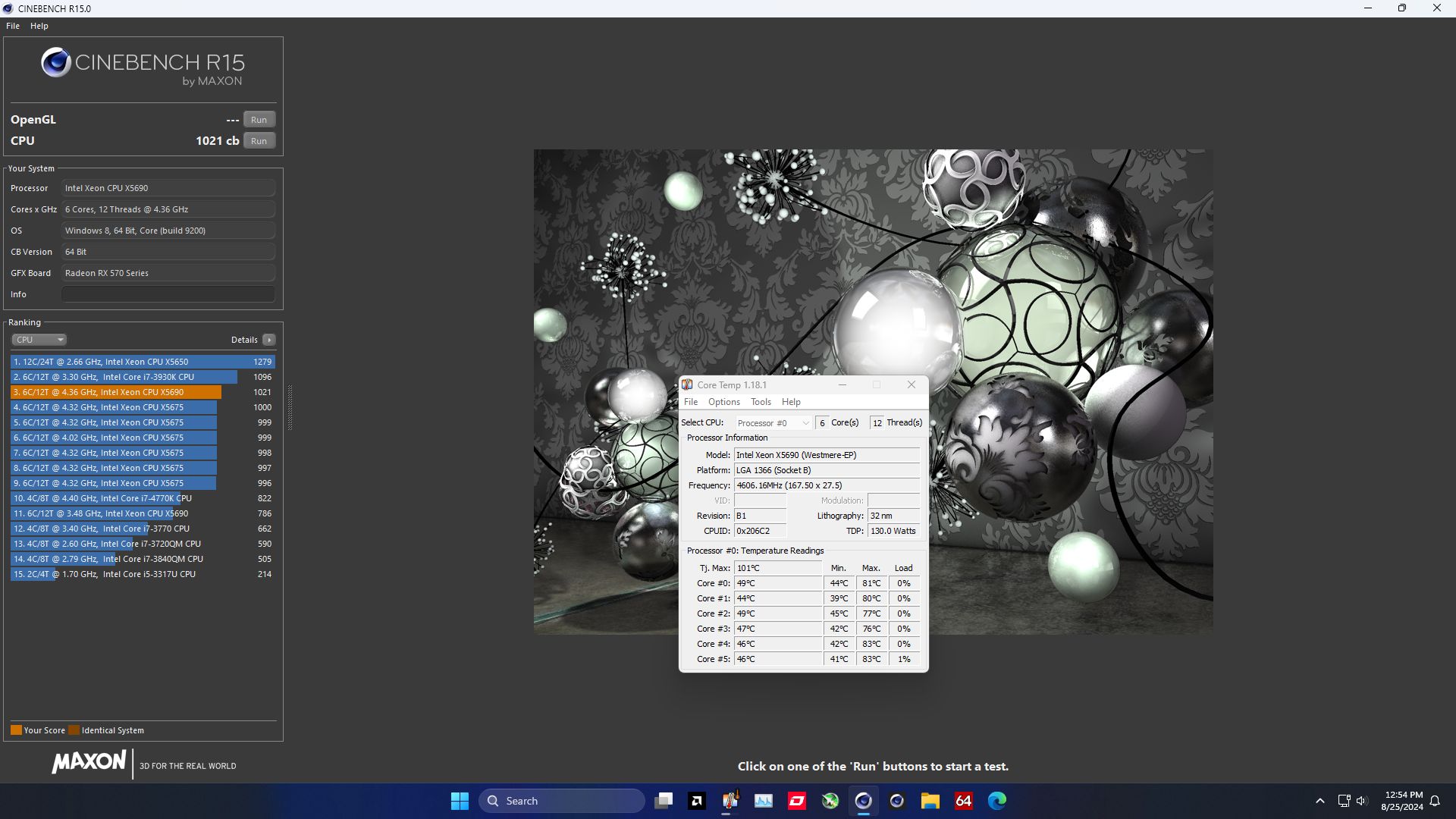The image size is (1456, 819).
Task: Select ranking row Core i7-3930K 1096
Action: (x=143, y=377)
